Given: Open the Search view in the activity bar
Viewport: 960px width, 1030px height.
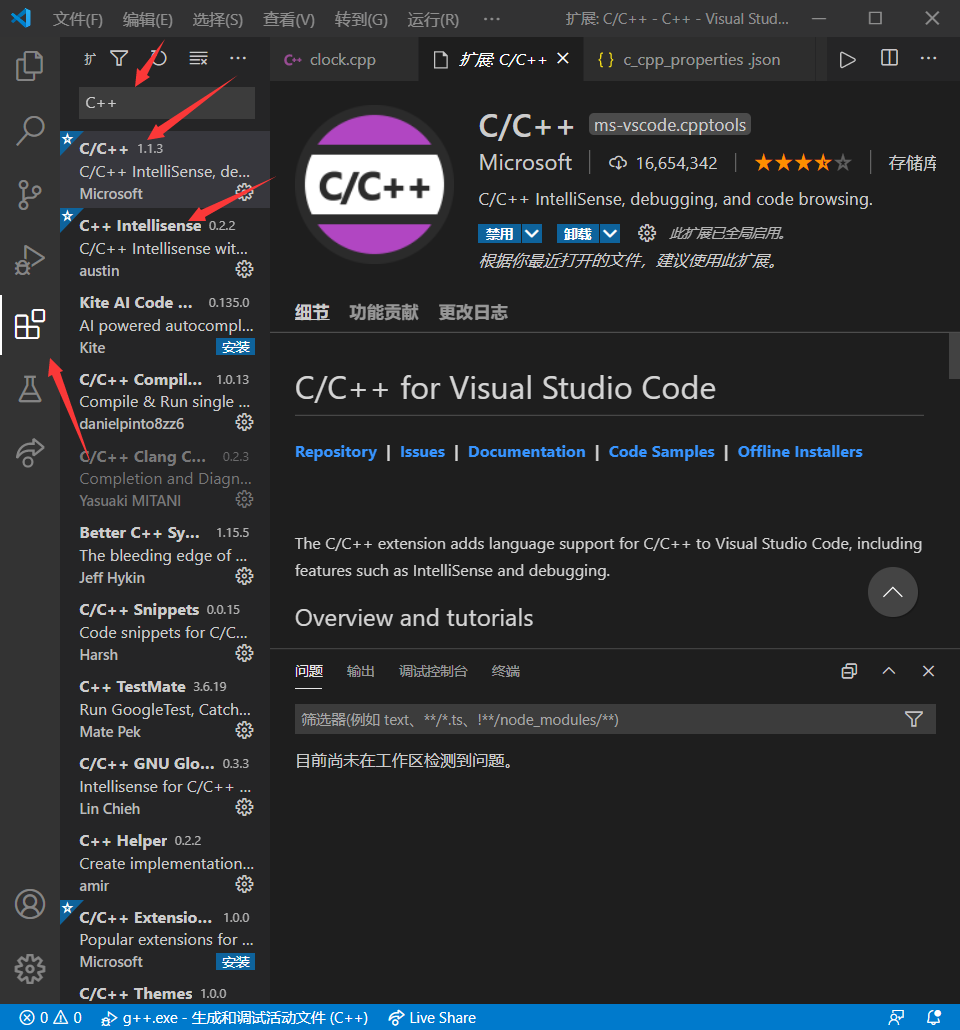Looking at the screenshot, I should [x=30, y=131].
